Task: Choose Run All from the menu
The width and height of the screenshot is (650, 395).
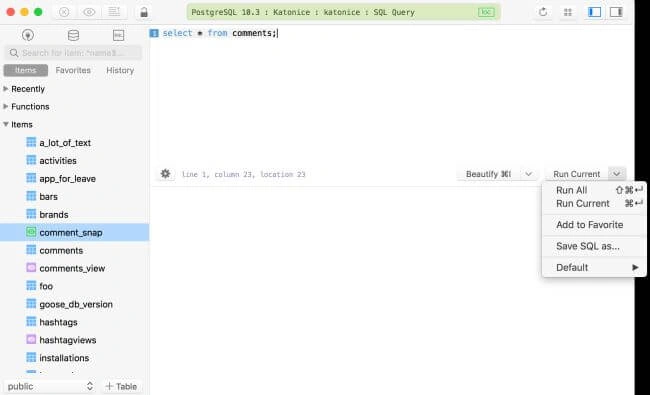Action: (x=594, y=190)
